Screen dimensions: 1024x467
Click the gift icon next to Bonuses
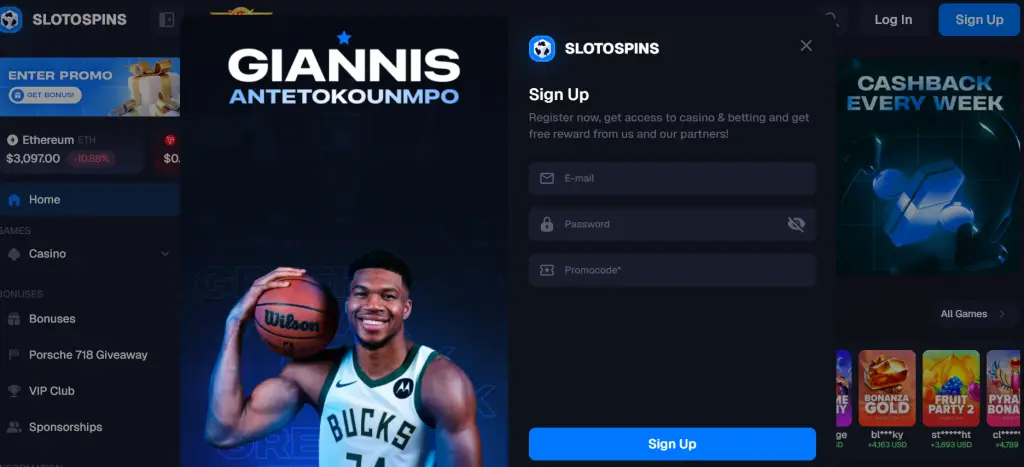click(x=14, y=319)
